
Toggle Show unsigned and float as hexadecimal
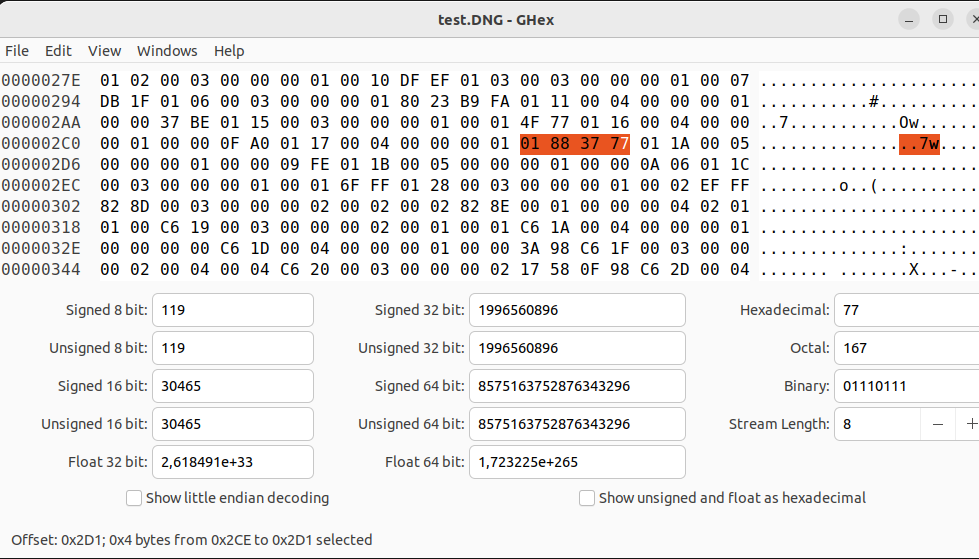click(587, 498)
